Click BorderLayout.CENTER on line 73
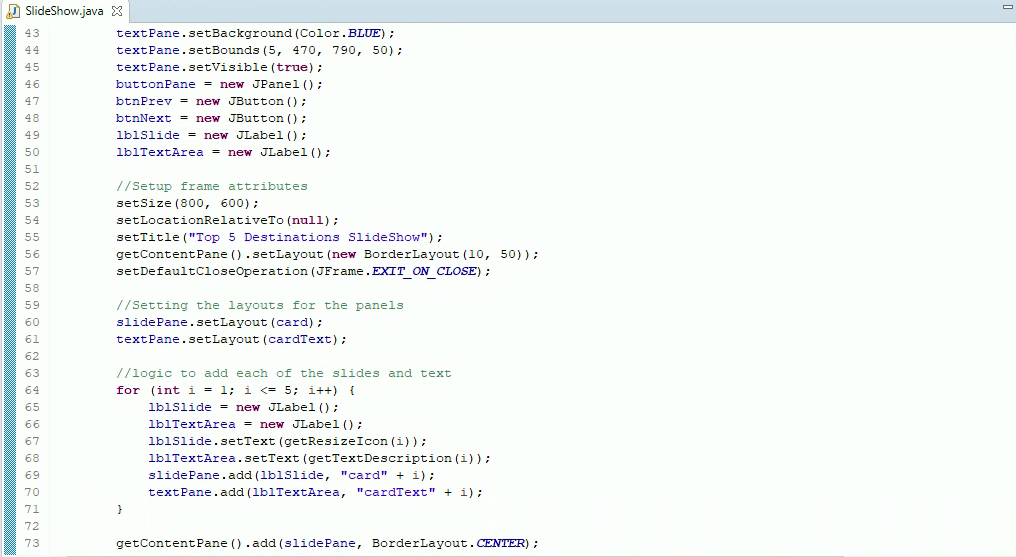 (448, 543)
